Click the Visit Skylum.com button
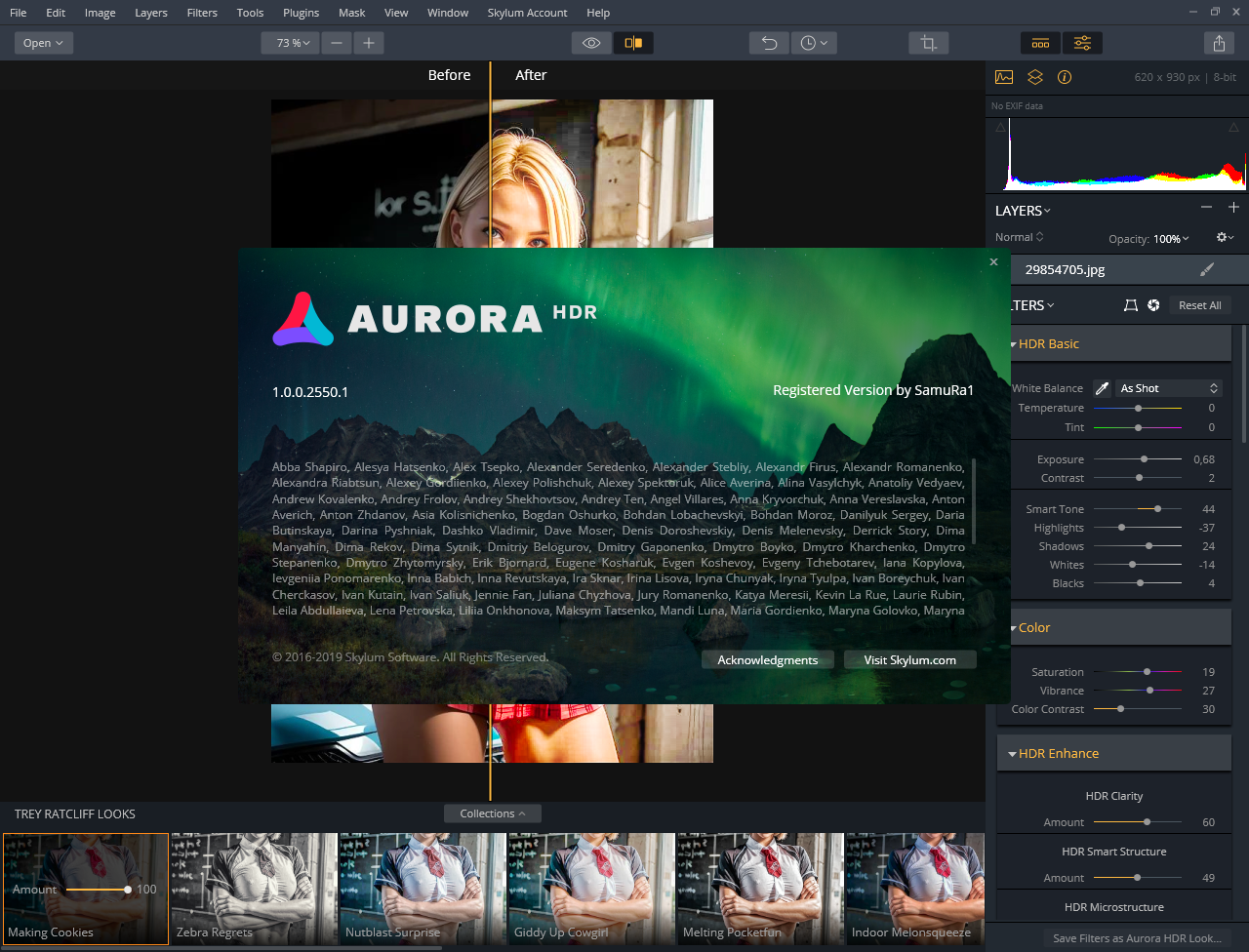 (x=910, y=660)
